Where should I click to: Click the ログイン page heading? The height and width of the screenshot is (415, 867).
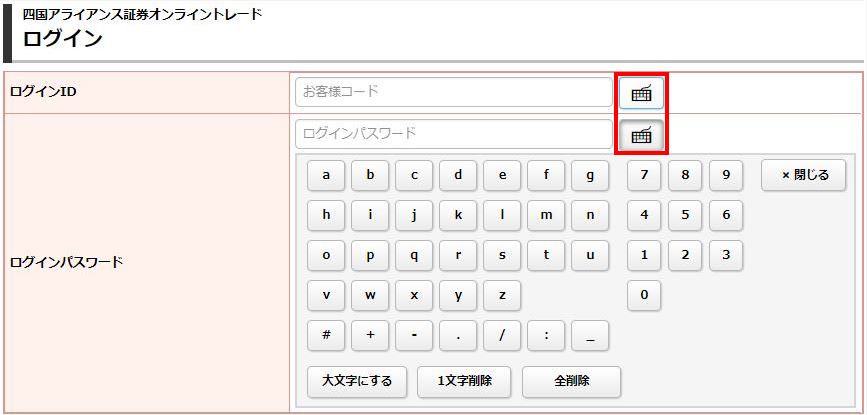[62, 39]
